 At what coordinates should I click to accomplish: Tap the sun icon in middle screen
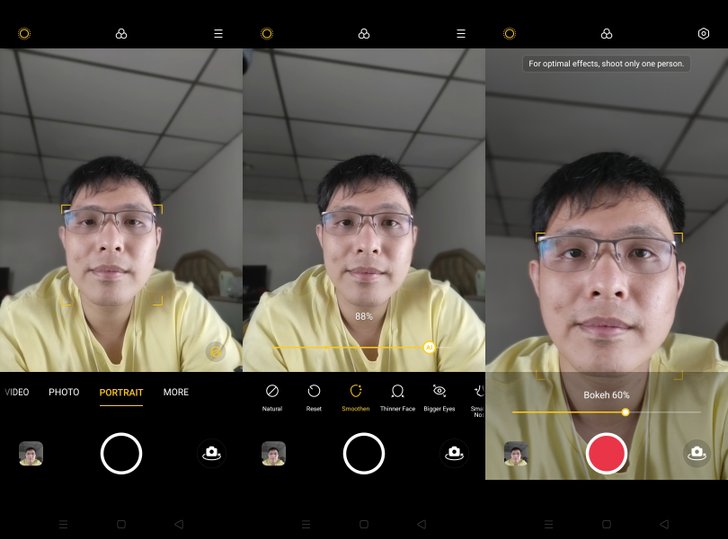click(x=266, y=33)
